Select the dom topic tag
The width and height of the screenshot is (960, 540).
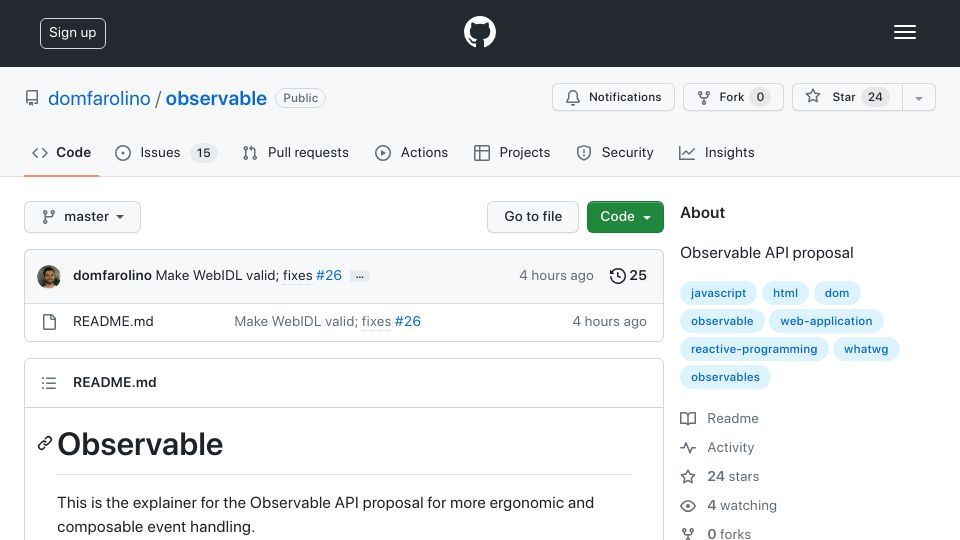click(836, 293)
